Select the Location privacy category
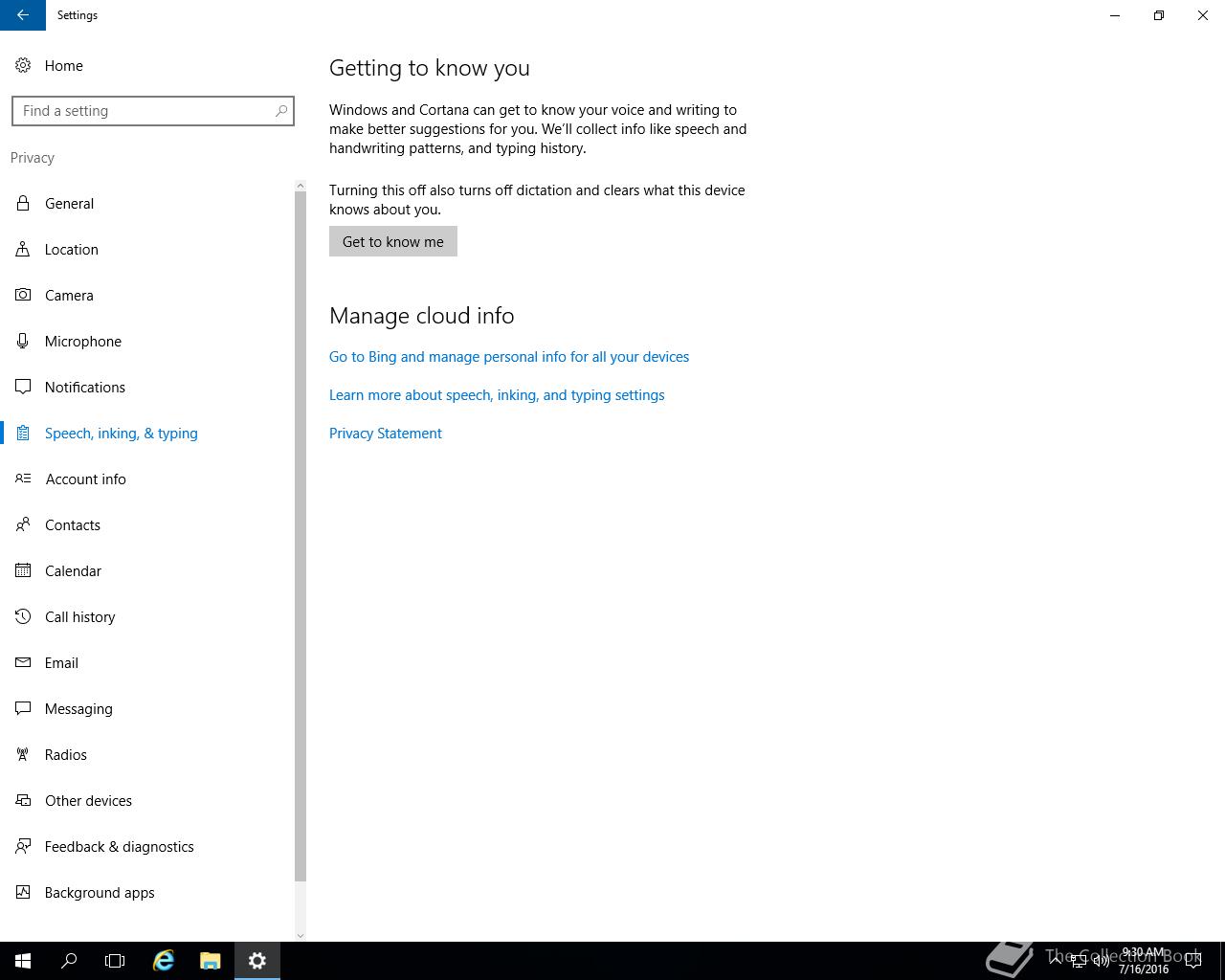The height and width of the screenshot is (980, 1225). coord(147,249)
